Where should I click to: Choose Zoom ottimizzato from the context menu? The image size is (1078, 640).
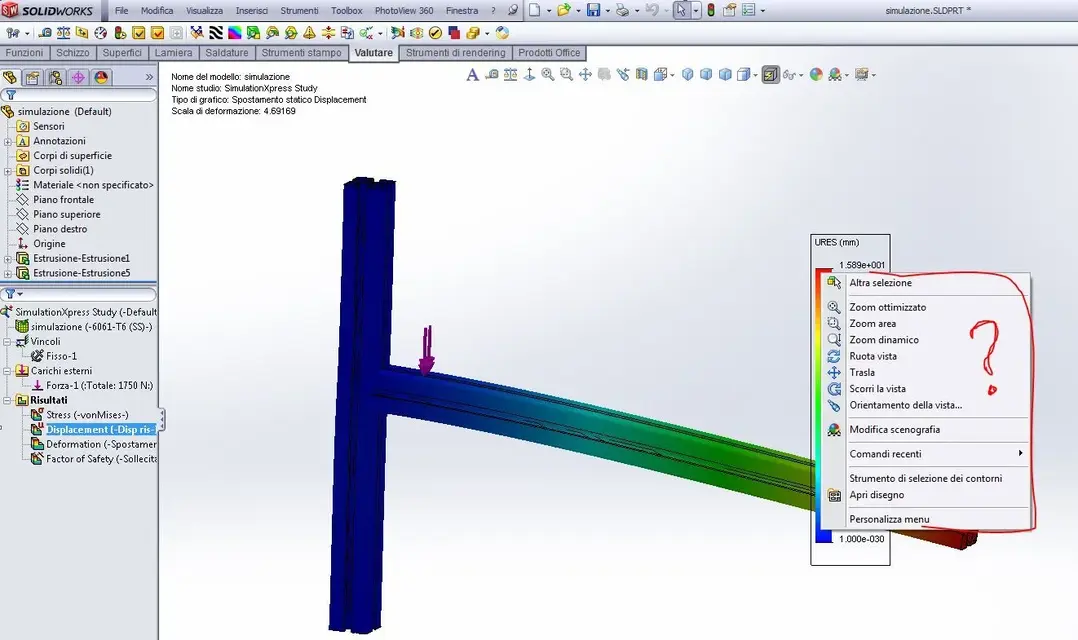[888, 307]
